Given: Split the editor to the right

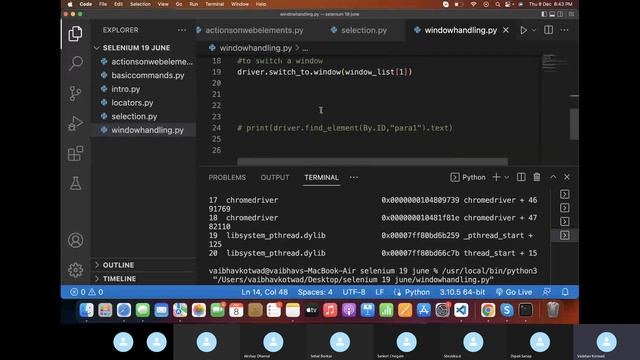Looking at the screenshot, I should 549,30.
